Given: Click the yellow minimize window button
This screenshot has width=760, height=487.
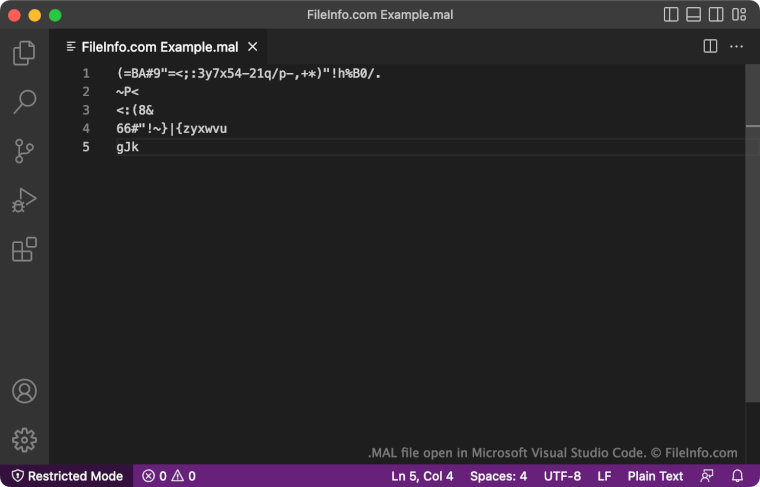Looking at the screenshot, I should [x=35, y=15].
